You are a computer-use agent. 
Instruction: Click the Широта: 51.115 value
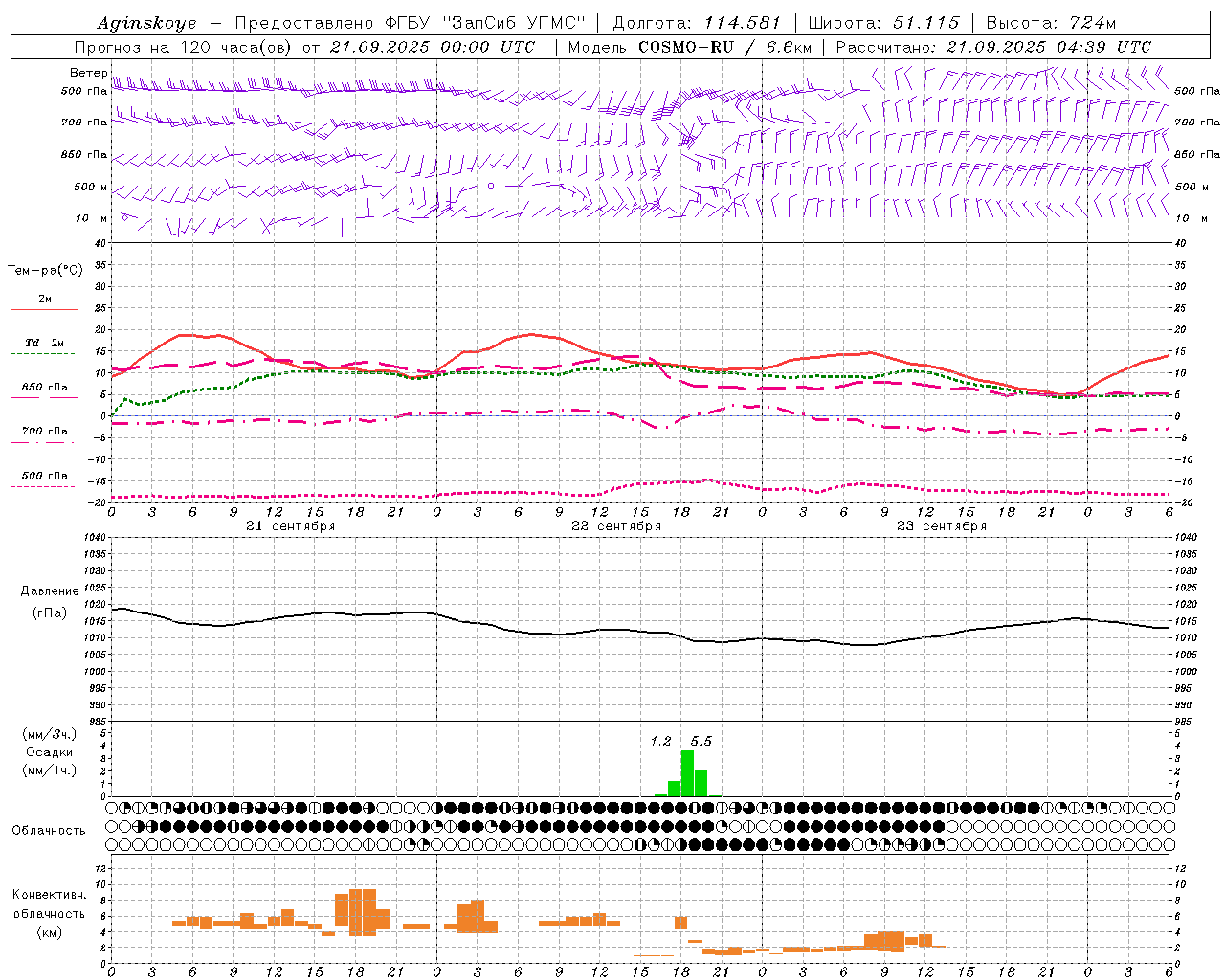point(884,23)
